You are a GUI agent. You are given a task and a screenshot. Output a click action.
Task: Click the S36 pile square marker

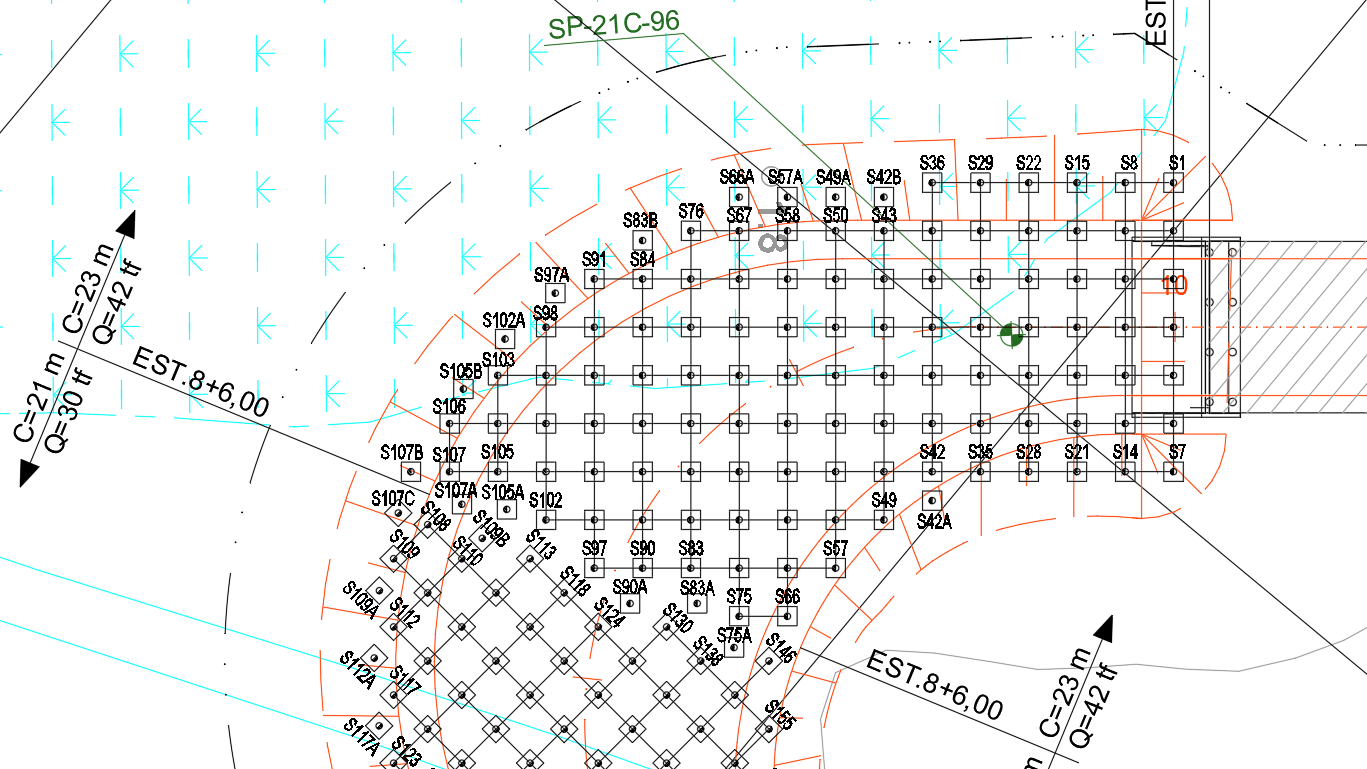tap(932, 183)
